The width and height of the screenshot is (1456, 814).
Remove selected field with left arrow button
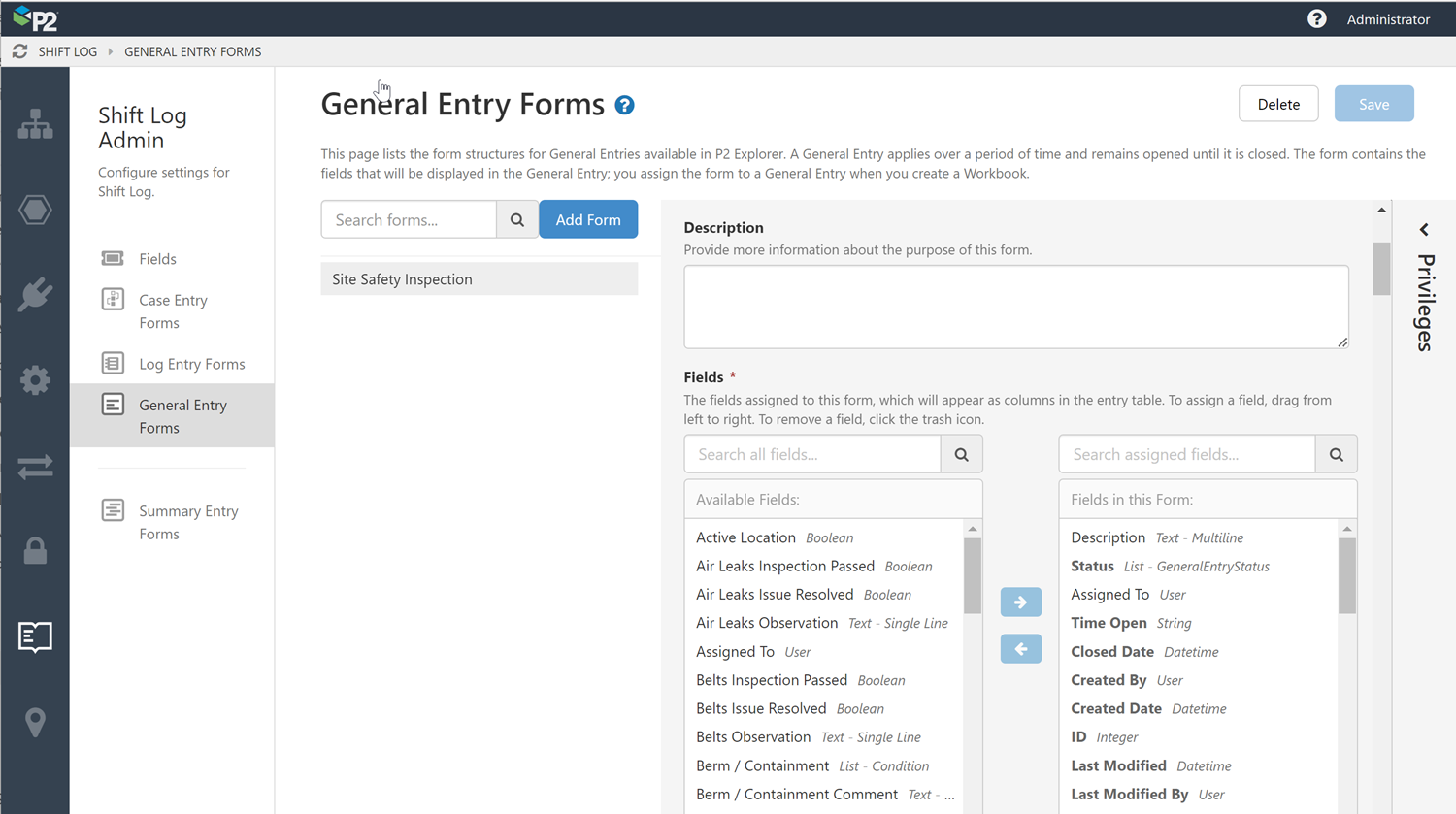coord(1020,648)
